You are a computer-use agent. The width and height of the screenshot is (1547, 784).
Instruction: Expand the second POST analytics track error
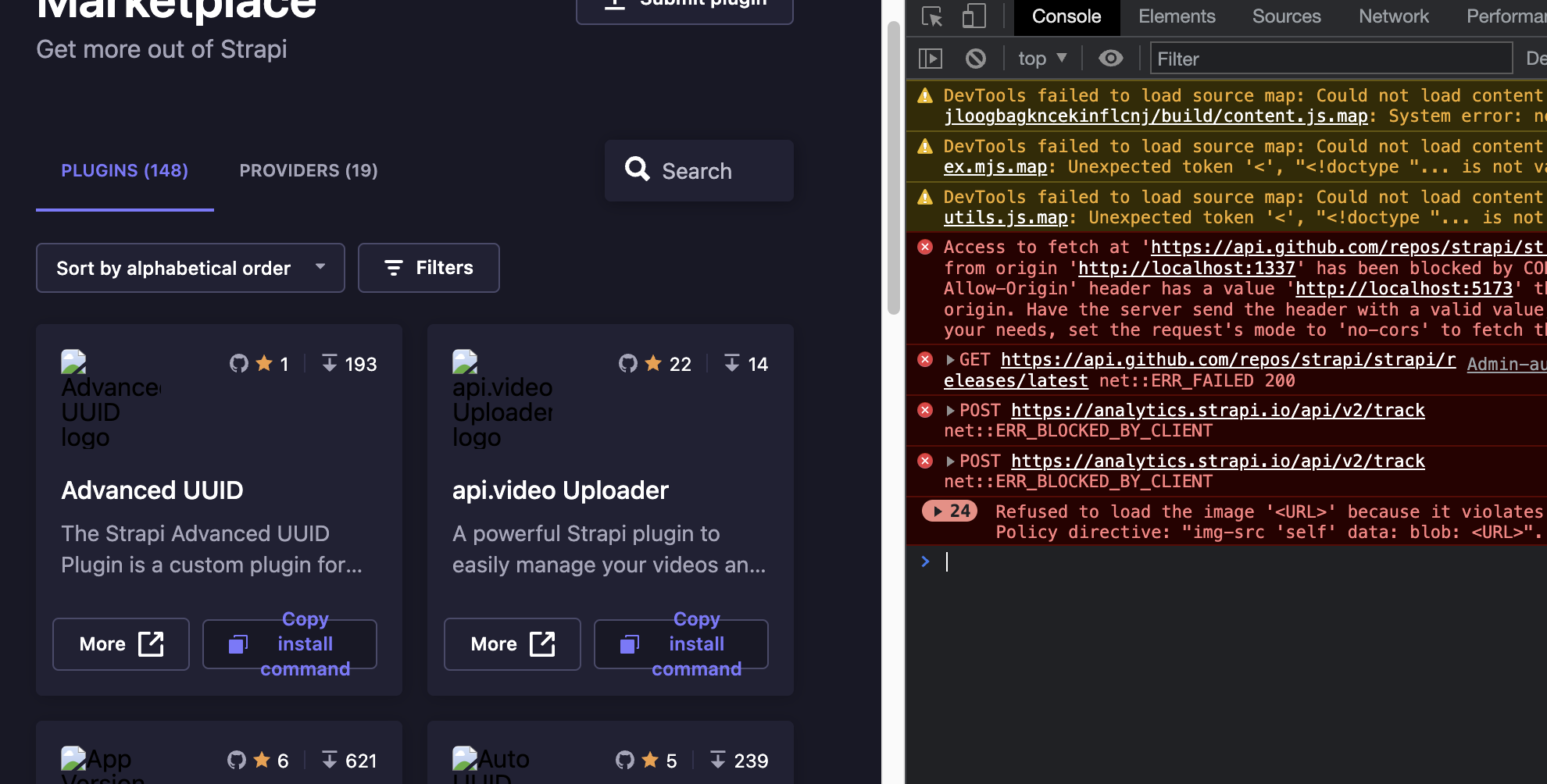(x=950, y=461)
